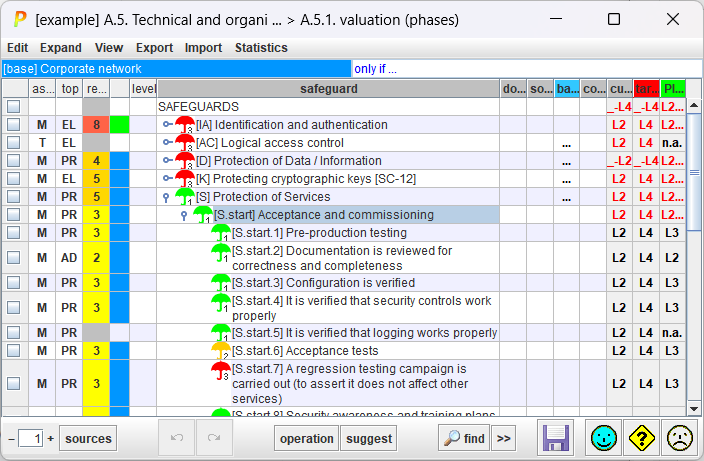Click the green umbrella icon of Protection of Services
Viewport: 704px width, 461px height.
click(185, 197)
